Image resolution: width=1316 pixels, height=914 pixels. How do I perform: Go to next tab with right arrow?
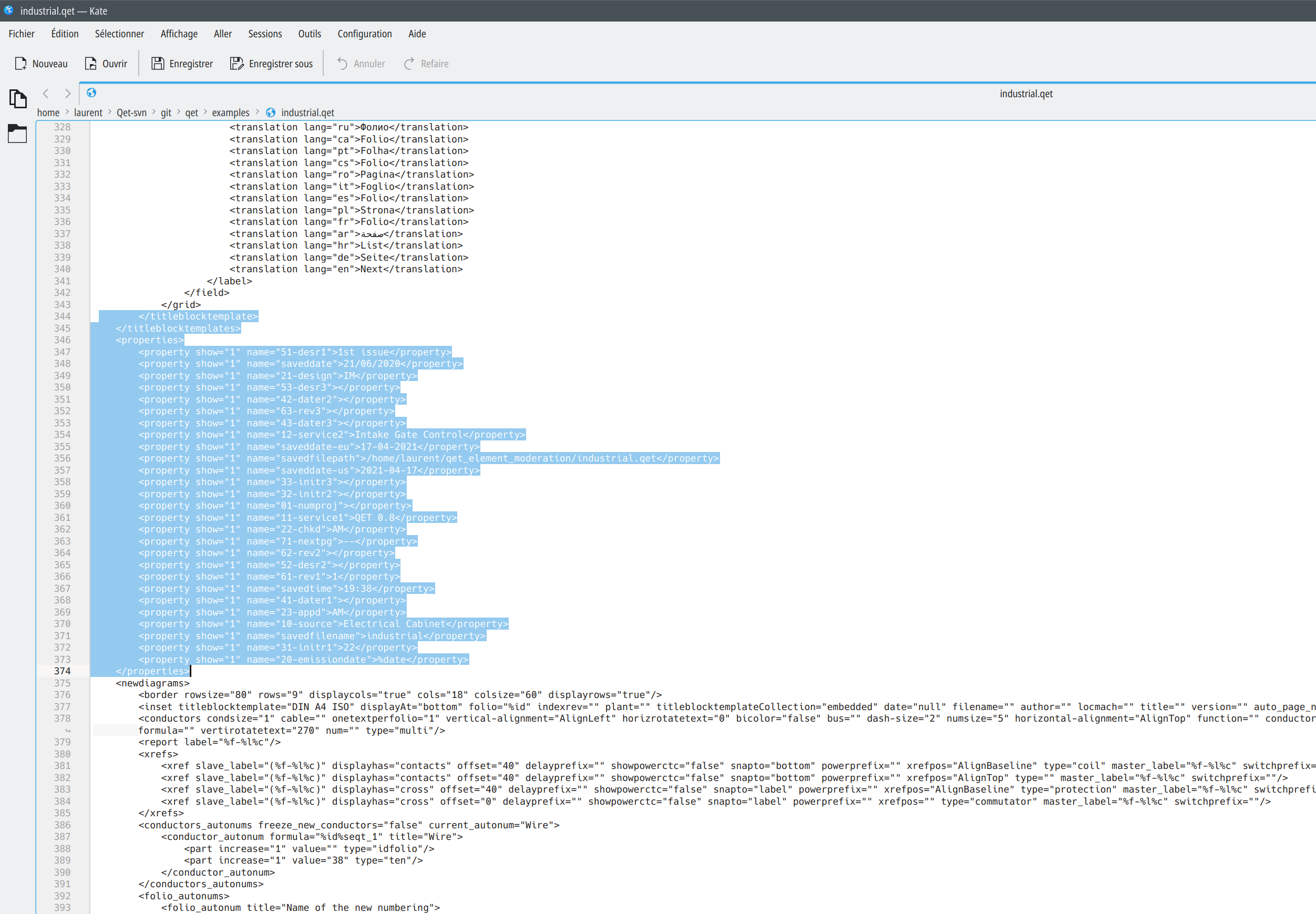pos(68,94)
